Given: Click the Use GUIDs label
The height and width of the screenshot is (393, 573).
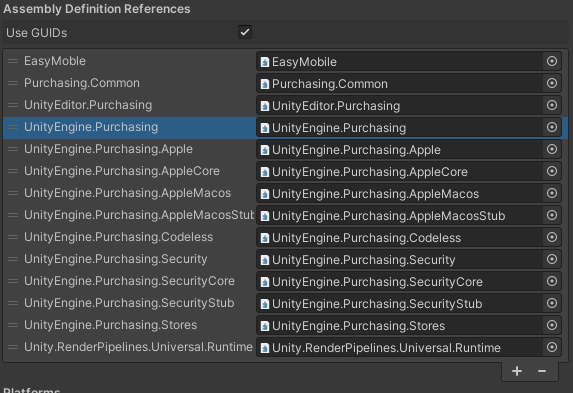Looking at the screenshot, I should [x=37, y=33].
